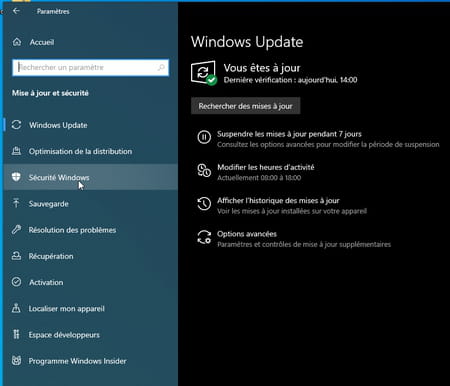Click the magnifier icon in search box
Screen dimensions: 450x386
point(161,68)
